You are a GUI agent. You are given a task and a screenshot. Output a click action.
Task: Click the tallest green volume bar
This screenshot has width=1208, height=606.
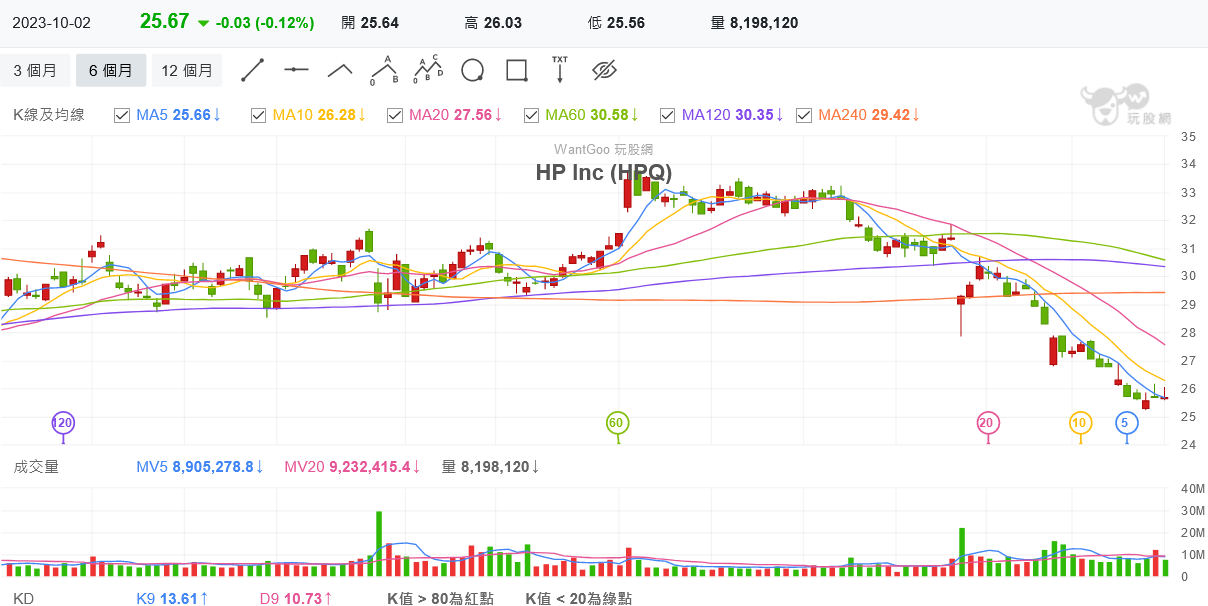click(379, 544)
